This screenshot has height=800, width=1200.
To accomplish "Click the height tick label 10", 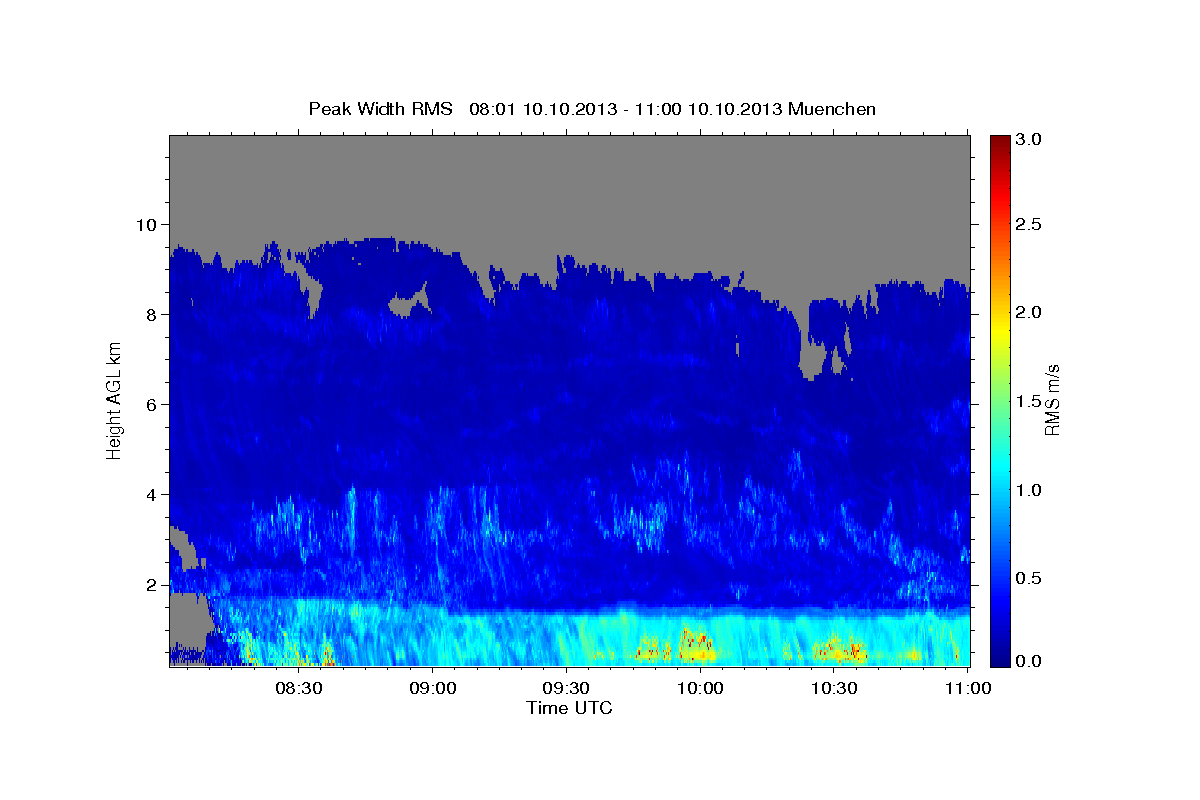I will tap(148, 224).
